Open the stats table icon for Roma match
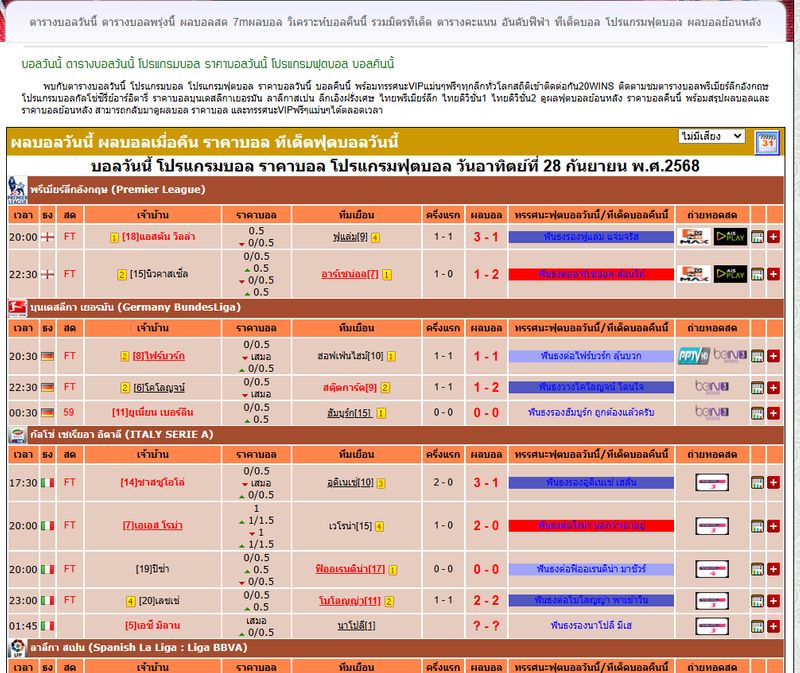 click(757, 525)
